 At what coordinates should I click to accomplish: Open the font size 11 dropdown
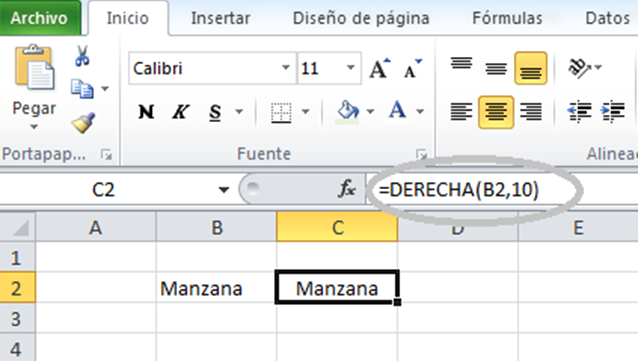[350, 68]
